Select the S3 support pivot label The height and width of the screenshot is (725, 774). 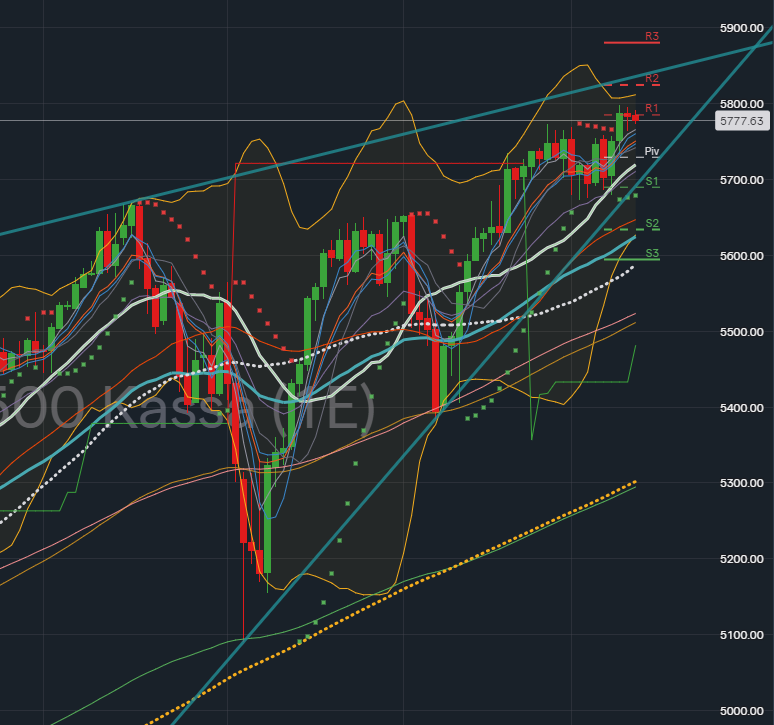click(652, 253)
